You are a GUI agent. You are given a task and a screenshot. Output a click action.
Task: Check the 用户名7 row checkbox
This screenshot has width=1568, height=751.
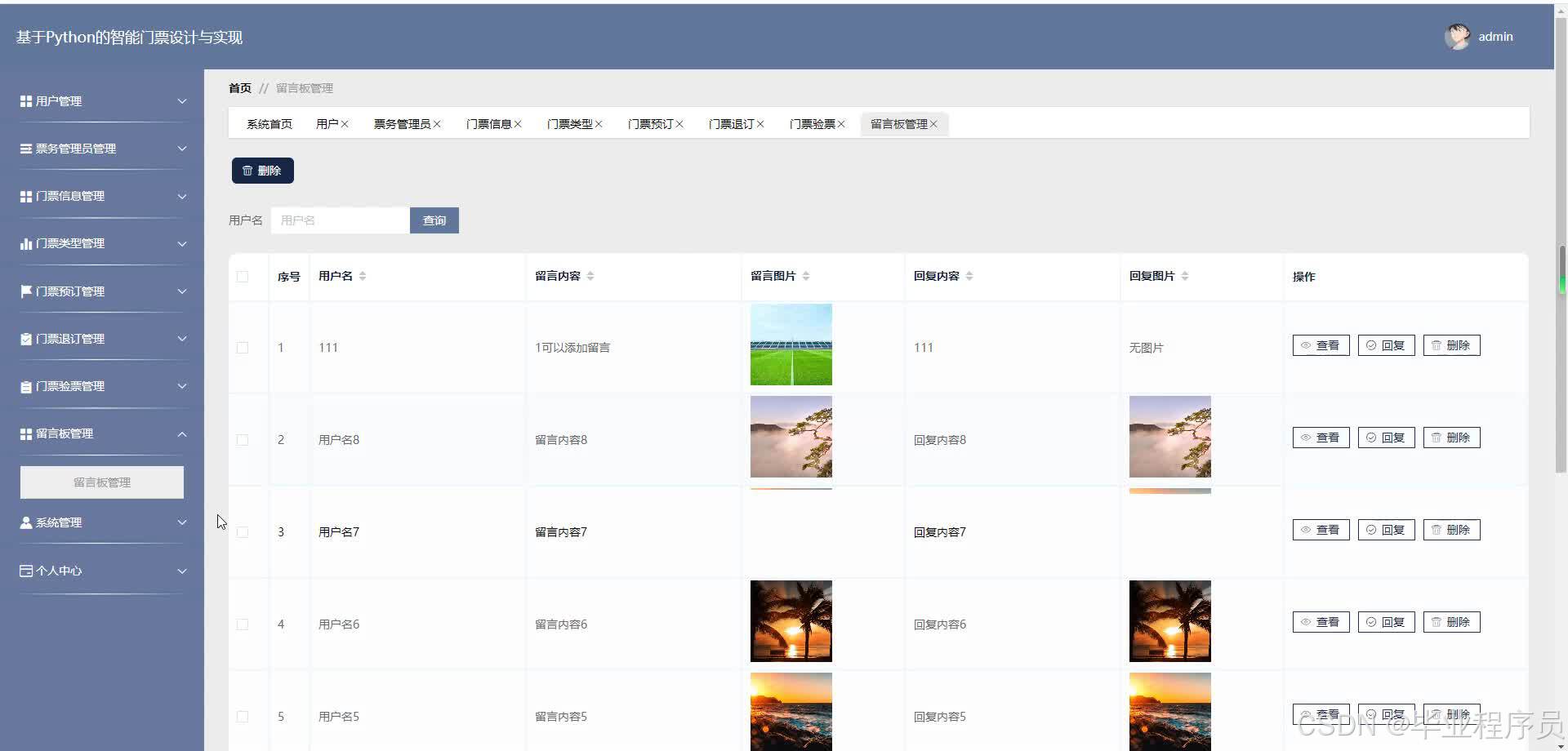click(x=243, y=532)
